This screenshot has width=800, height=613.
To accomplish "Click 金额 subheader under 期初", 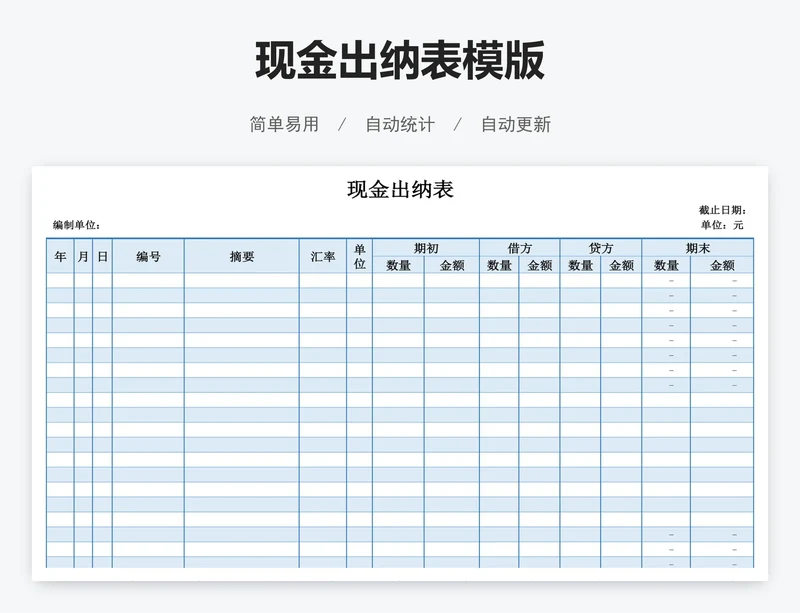I will (452, 265).
